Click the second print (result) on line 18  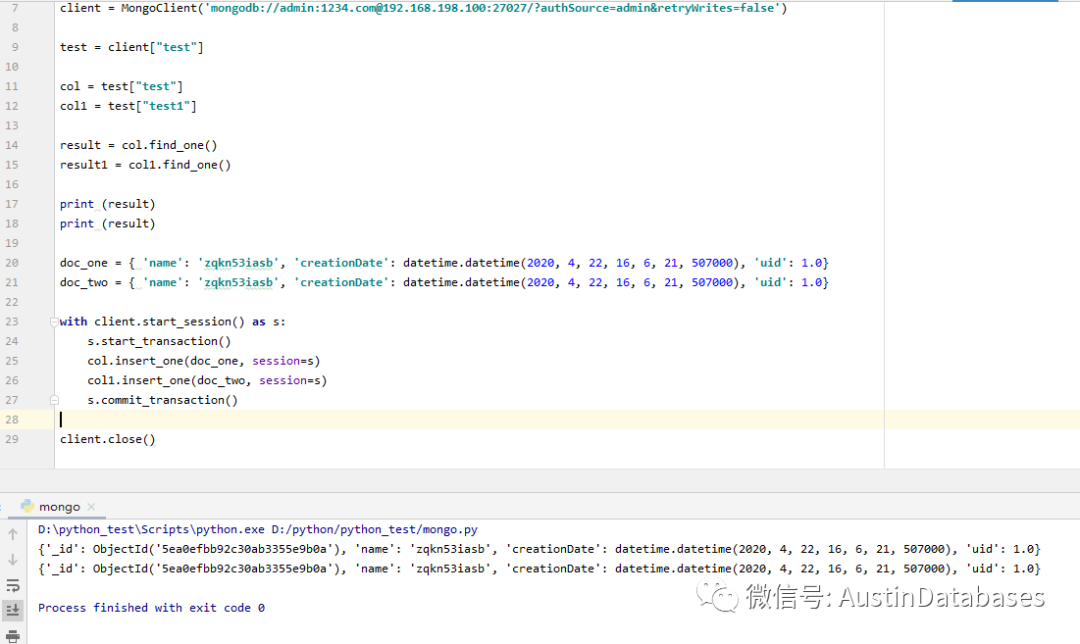click(107, 224)
